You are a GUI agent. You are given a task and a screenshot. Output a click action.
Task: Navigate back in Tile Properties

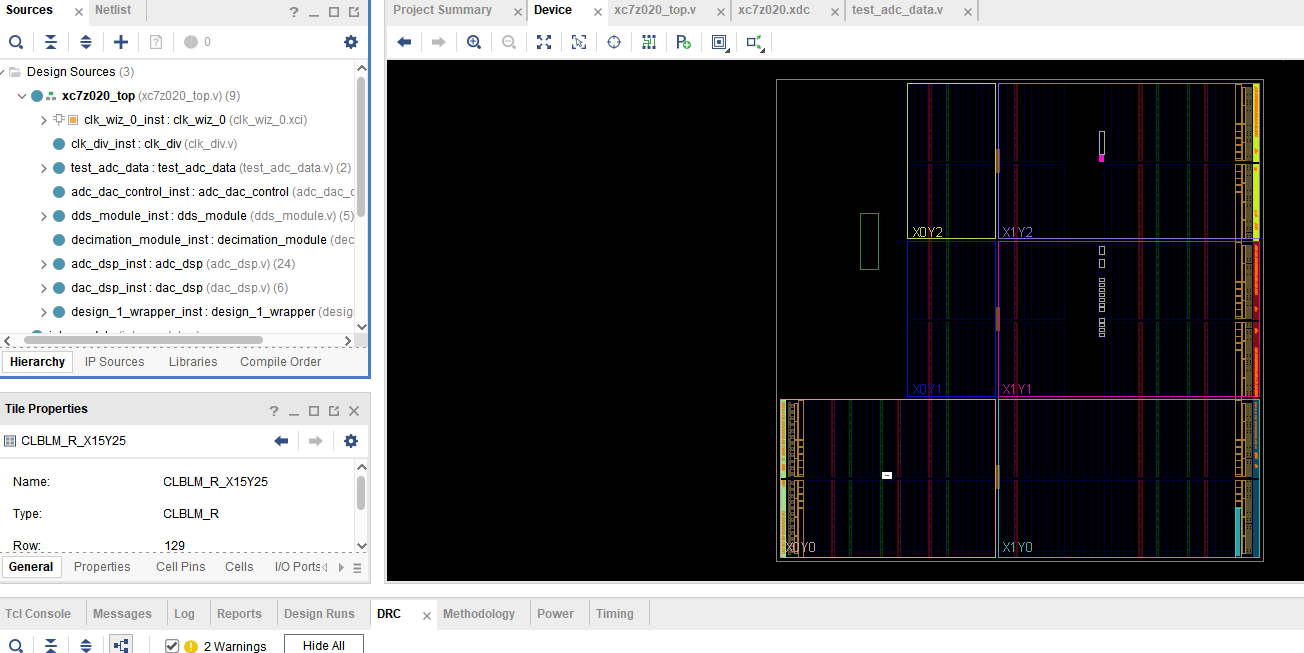coord(281,441)
